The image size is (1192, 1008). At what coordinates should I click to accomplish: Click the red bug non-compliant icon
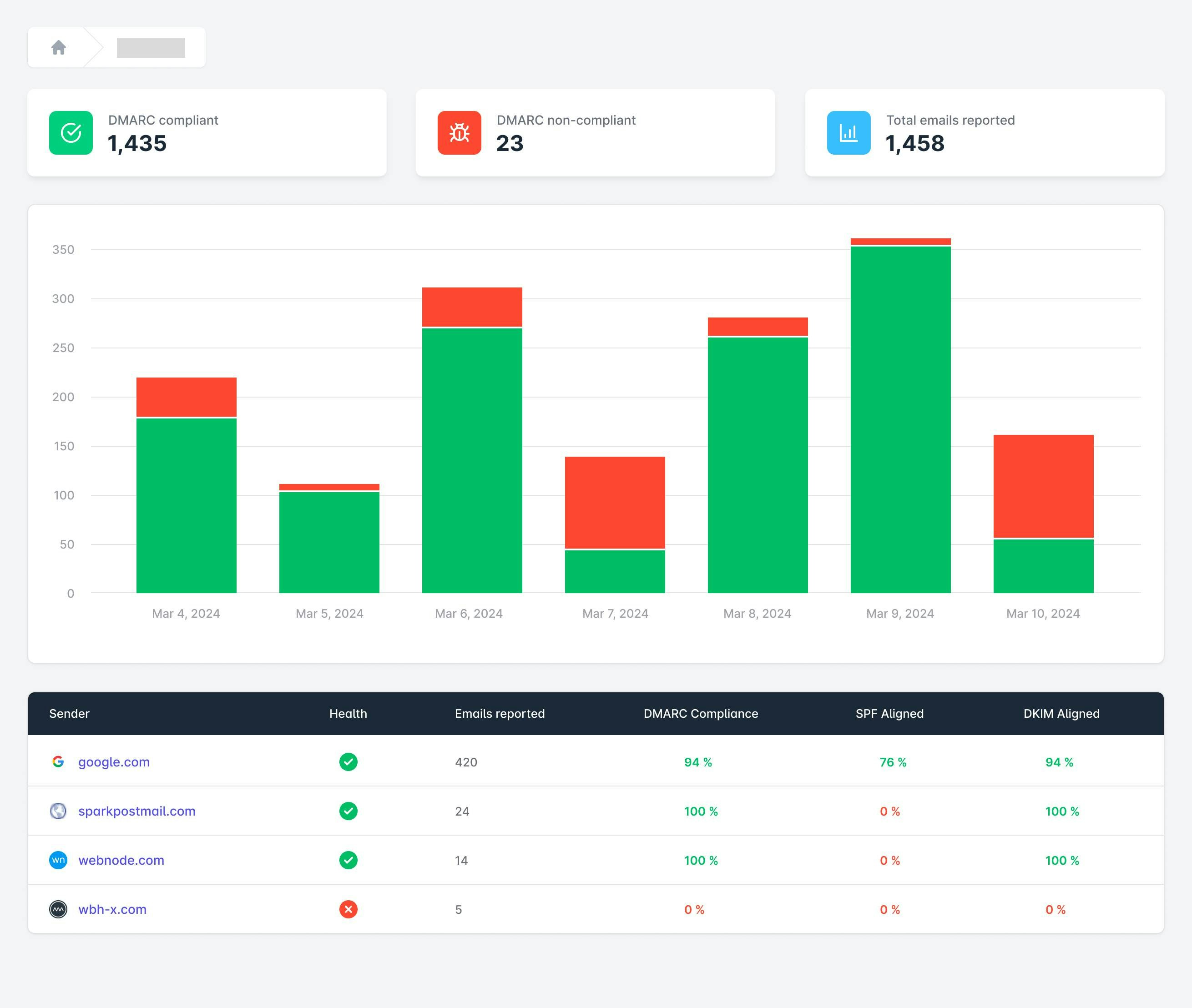460,132
